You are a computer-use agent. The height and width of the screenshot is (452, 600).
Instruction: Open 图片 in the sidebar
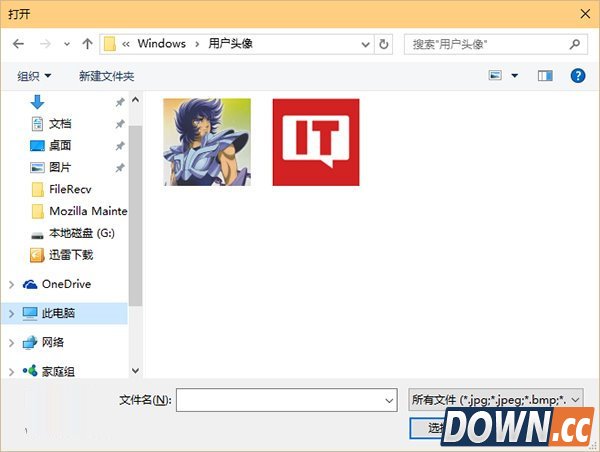[x=51, y=167]
